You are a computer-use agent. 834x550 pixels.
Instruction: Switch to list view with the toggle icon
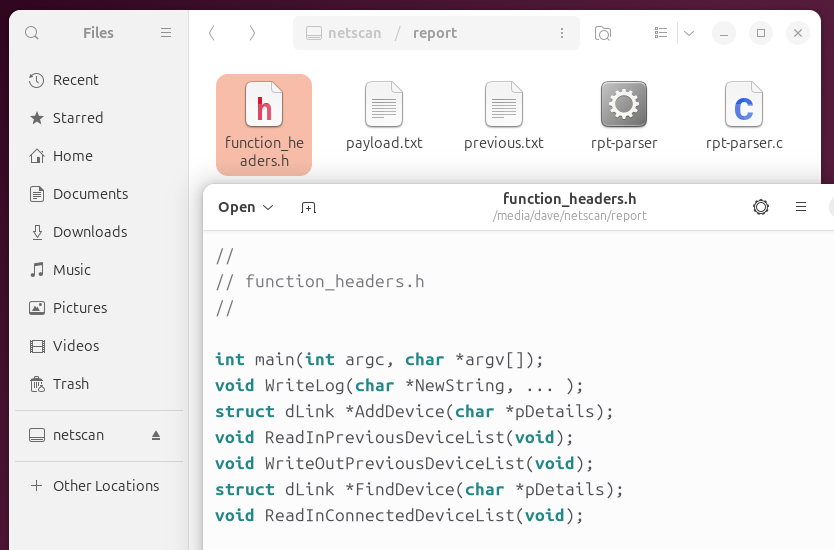coord(661,33)
